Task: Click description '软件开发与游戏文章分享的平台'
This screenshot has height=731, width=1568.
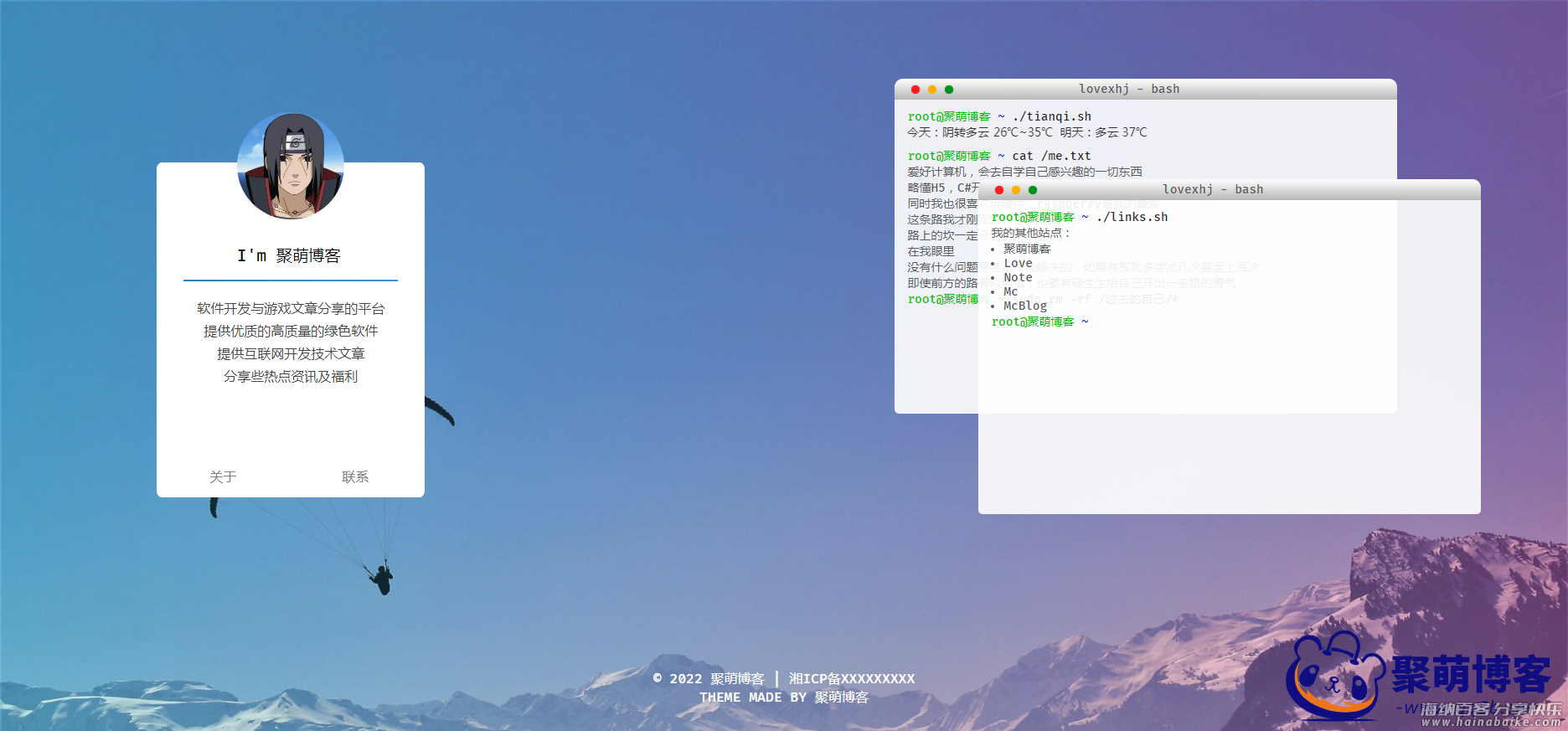Action: (x=291, y=309)
